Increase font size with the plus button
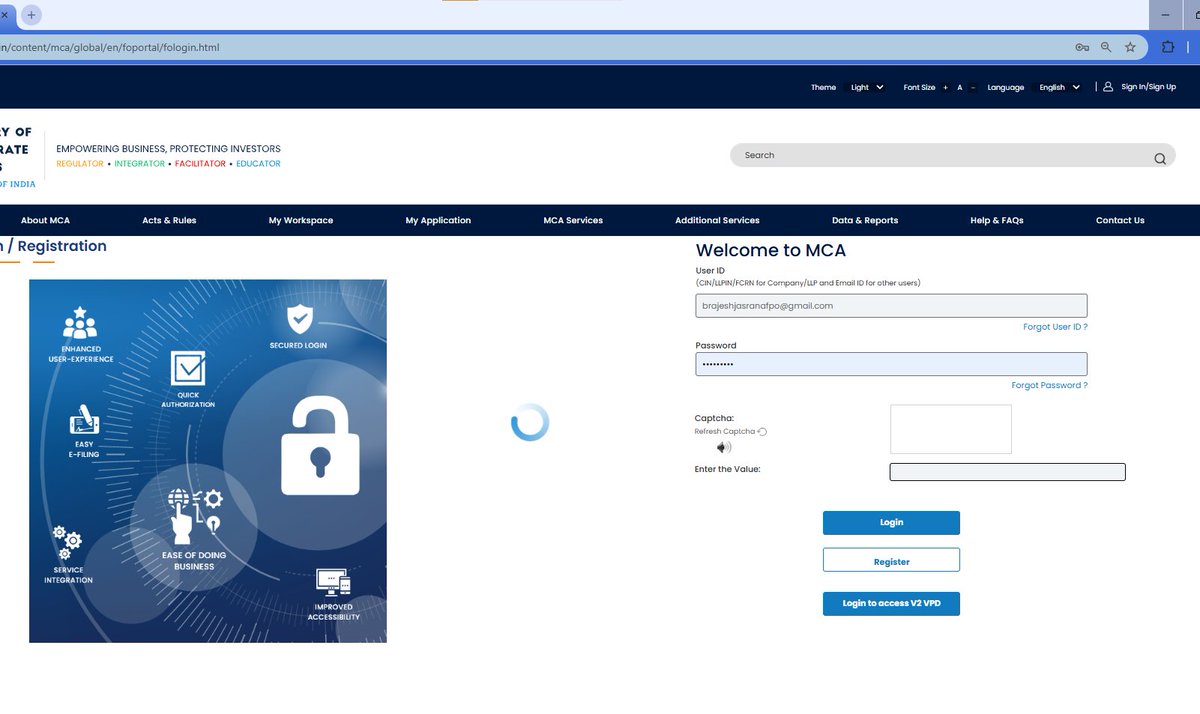 point(945,88)
